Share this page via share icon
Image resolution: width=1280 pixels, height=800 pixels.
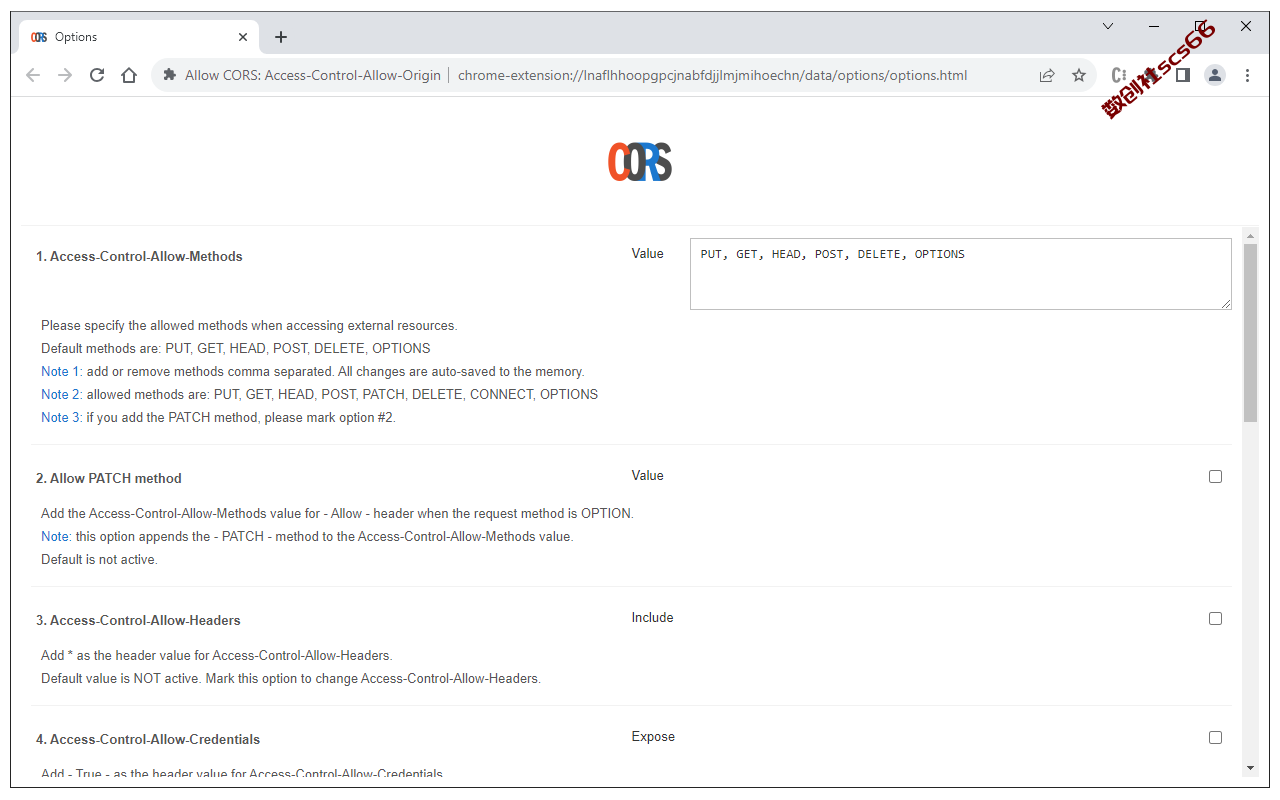[x=1047, y=75]
